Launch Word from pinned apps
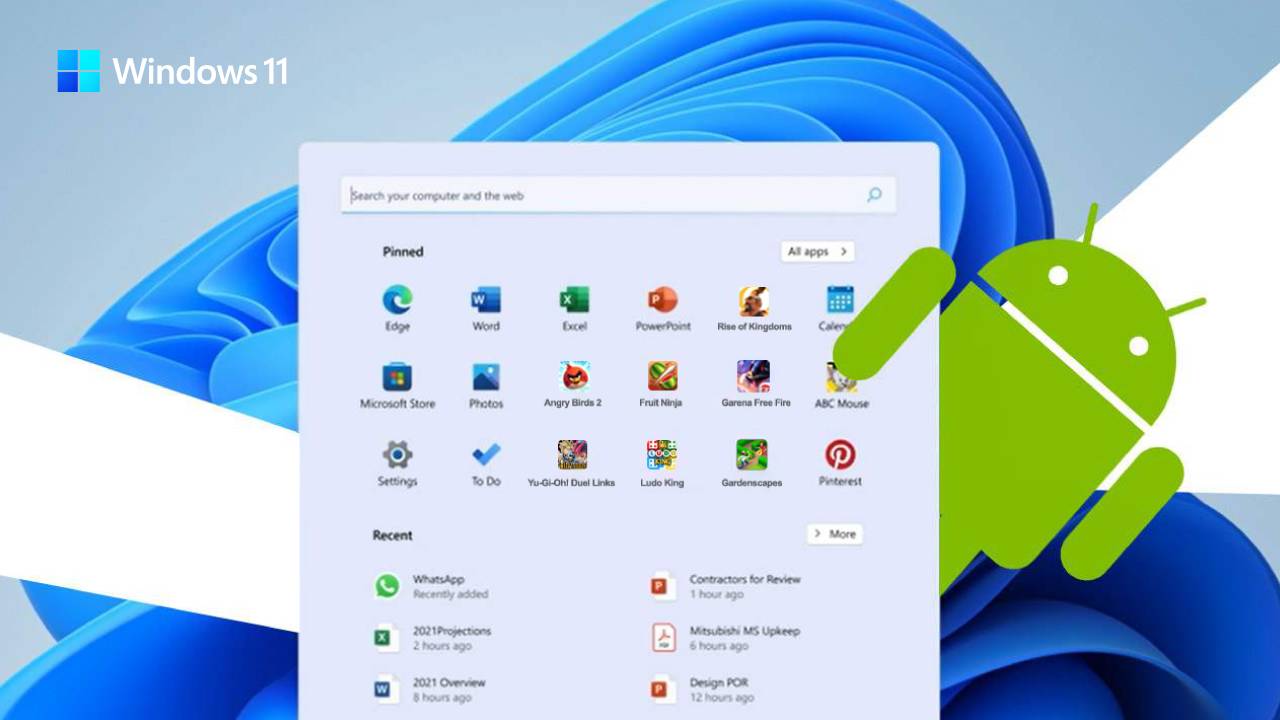1280x720 pixels. tap(486, 300)
